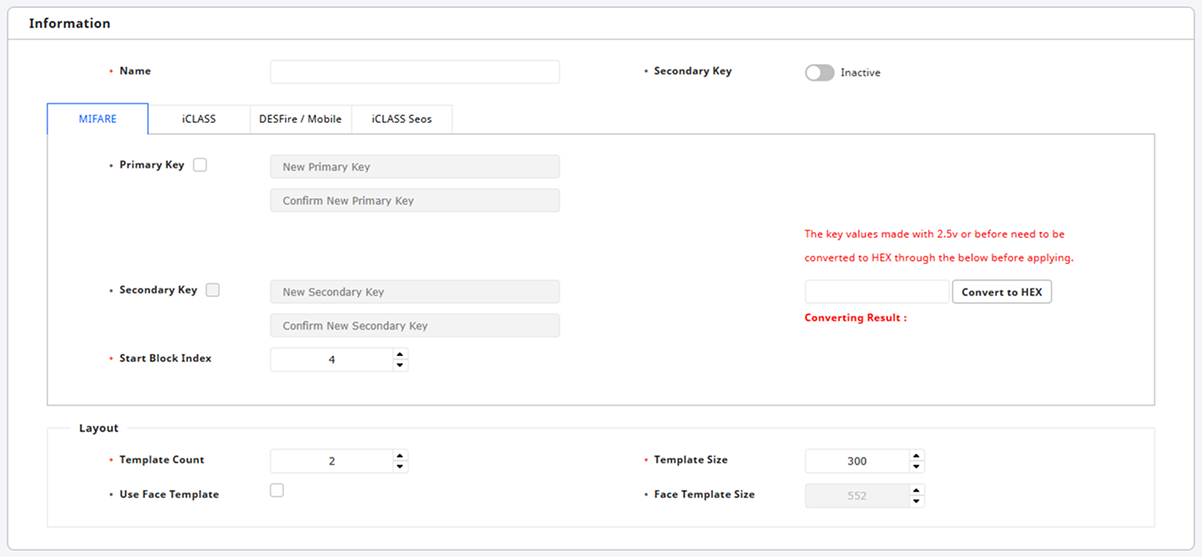Click up arrow on Template Count
The image size is (1202, 557).
tap(400, 455)
